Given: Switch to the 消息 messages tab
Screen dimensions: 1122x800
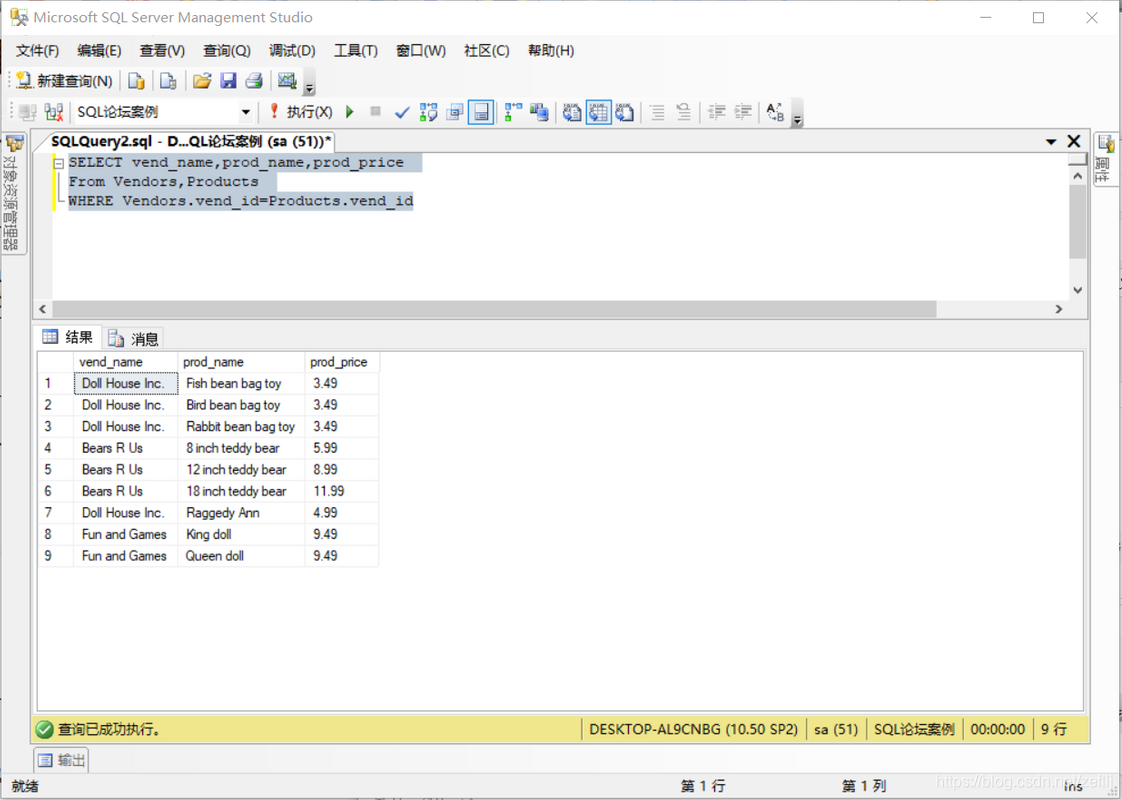Looking at the screenshot, I should click(x=134, y=338).
